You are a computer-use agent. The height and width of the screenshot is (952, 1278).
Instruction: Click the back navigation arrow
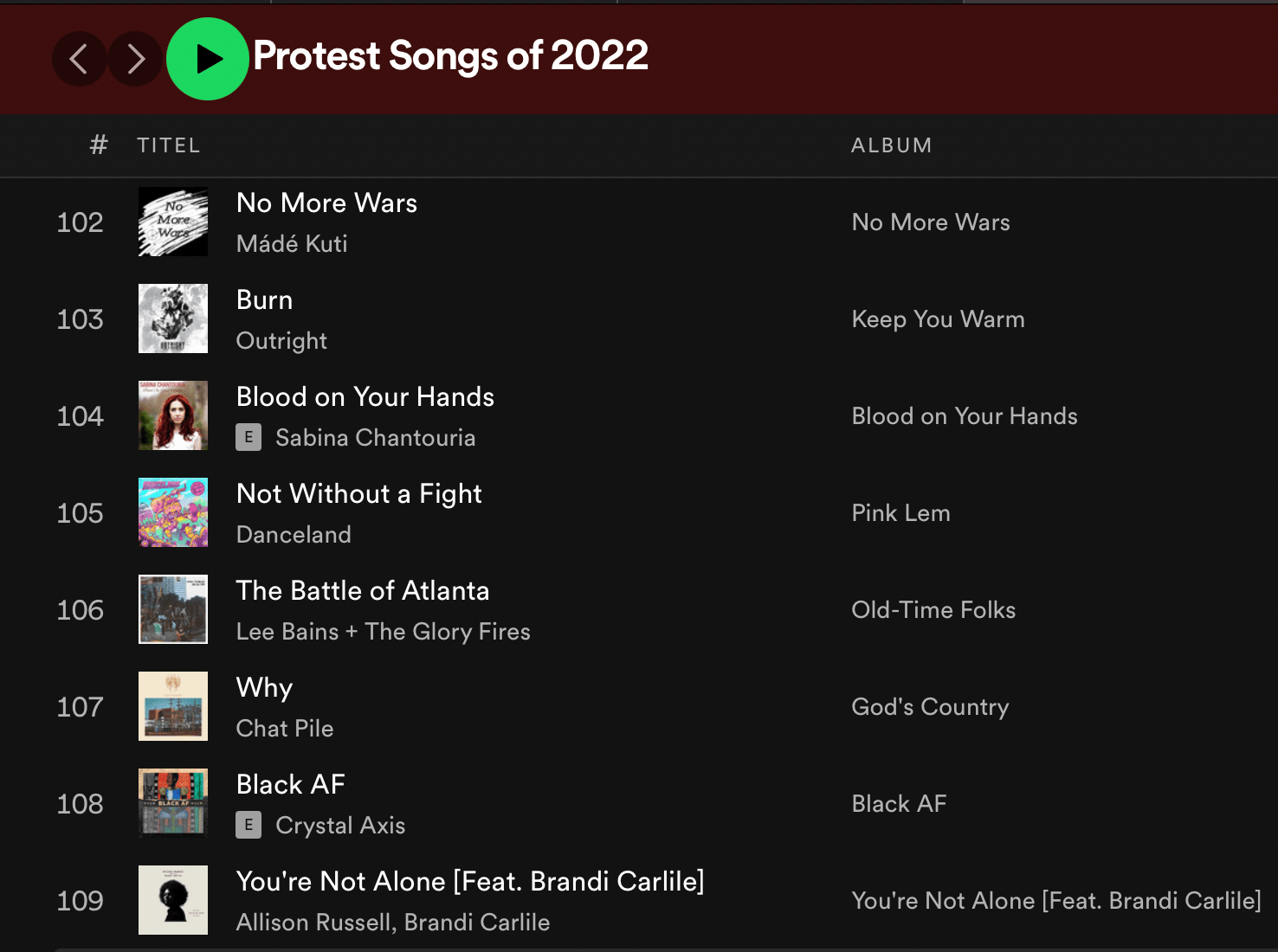79,59
